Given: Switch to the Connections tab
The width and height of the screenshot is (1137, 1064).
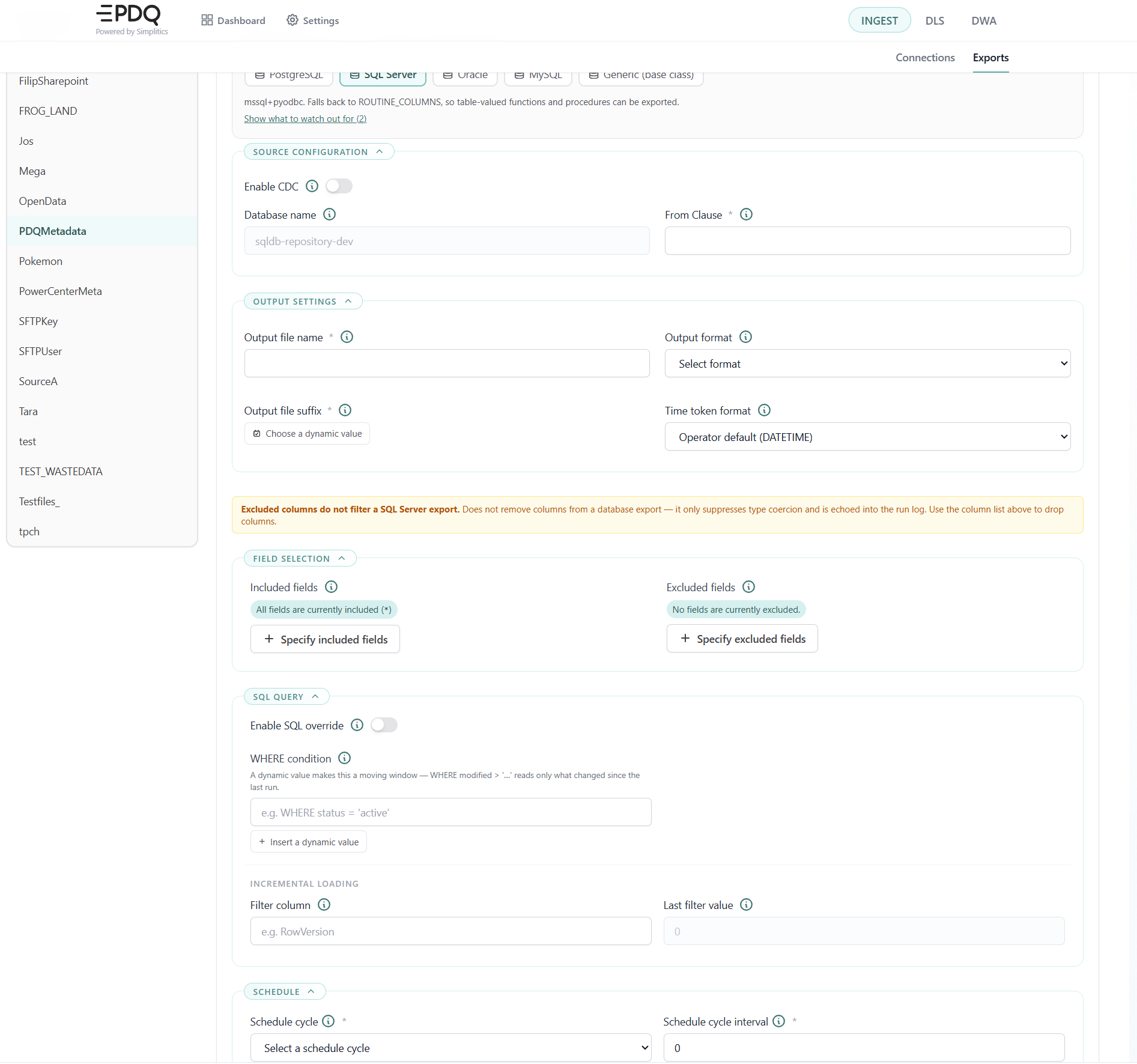Looking at the screenshot, I should click(x=925, y=58).
